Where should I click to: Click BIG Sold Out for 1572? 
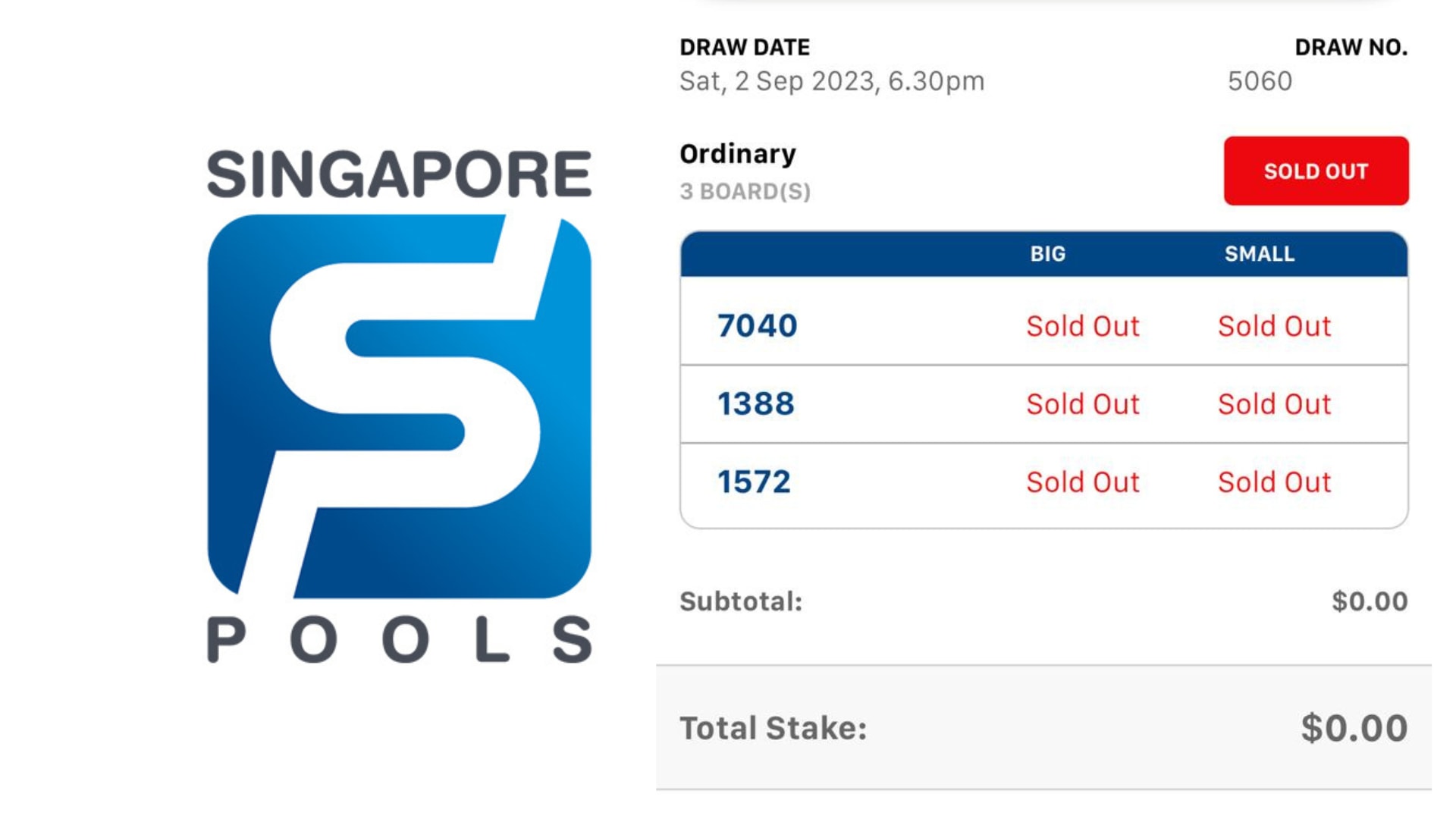click(1083, 482)
